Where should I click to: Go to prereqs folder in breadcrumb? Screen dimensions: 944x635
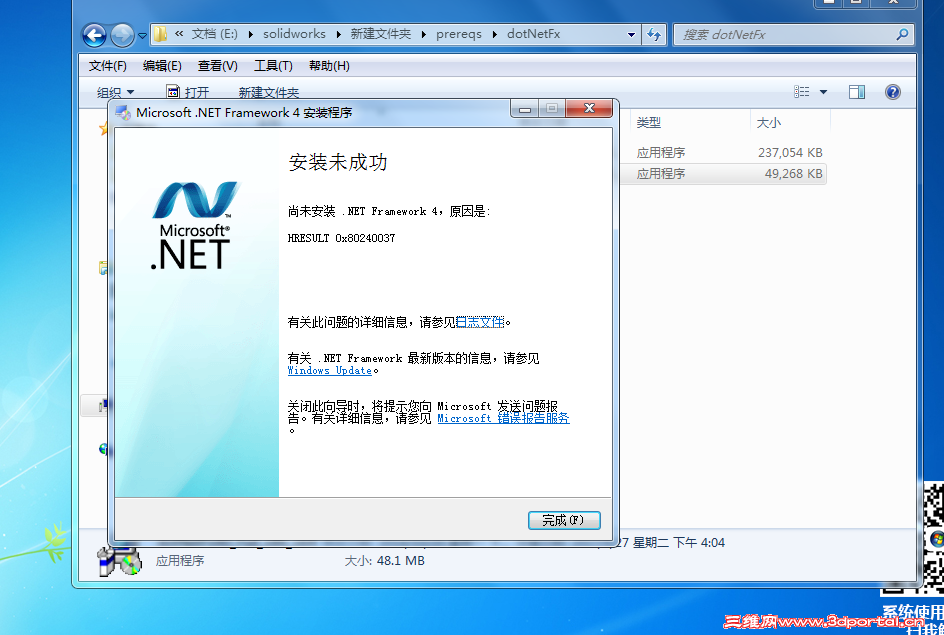pyautogui.click(x=459, y=34)
